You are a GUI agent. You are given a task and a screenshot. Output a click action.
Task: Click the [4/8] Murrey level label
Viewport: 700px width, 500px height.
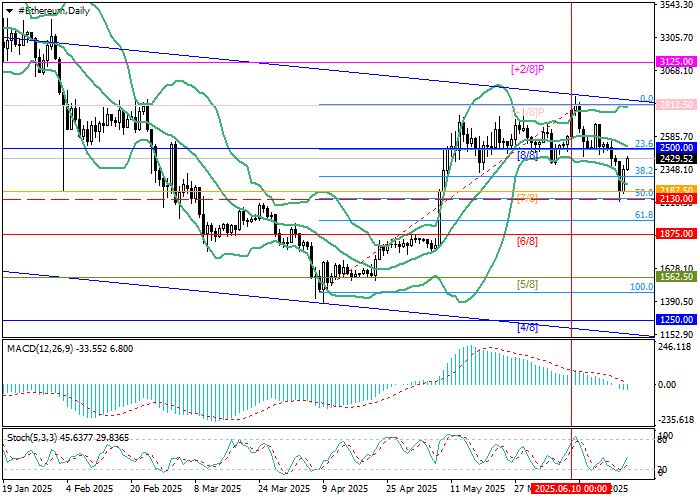[x=528, y=327]
